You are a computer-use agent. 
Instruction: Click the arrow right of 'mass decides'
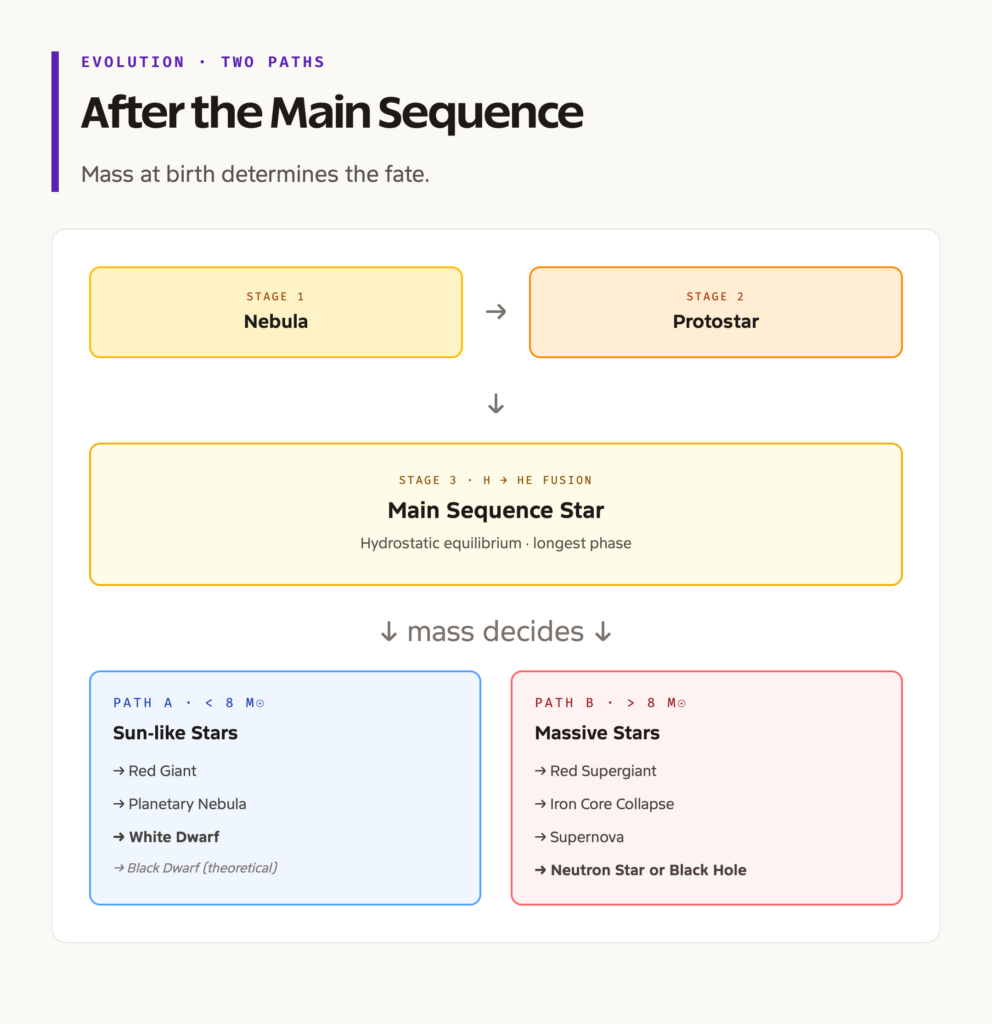pos(603,632)
